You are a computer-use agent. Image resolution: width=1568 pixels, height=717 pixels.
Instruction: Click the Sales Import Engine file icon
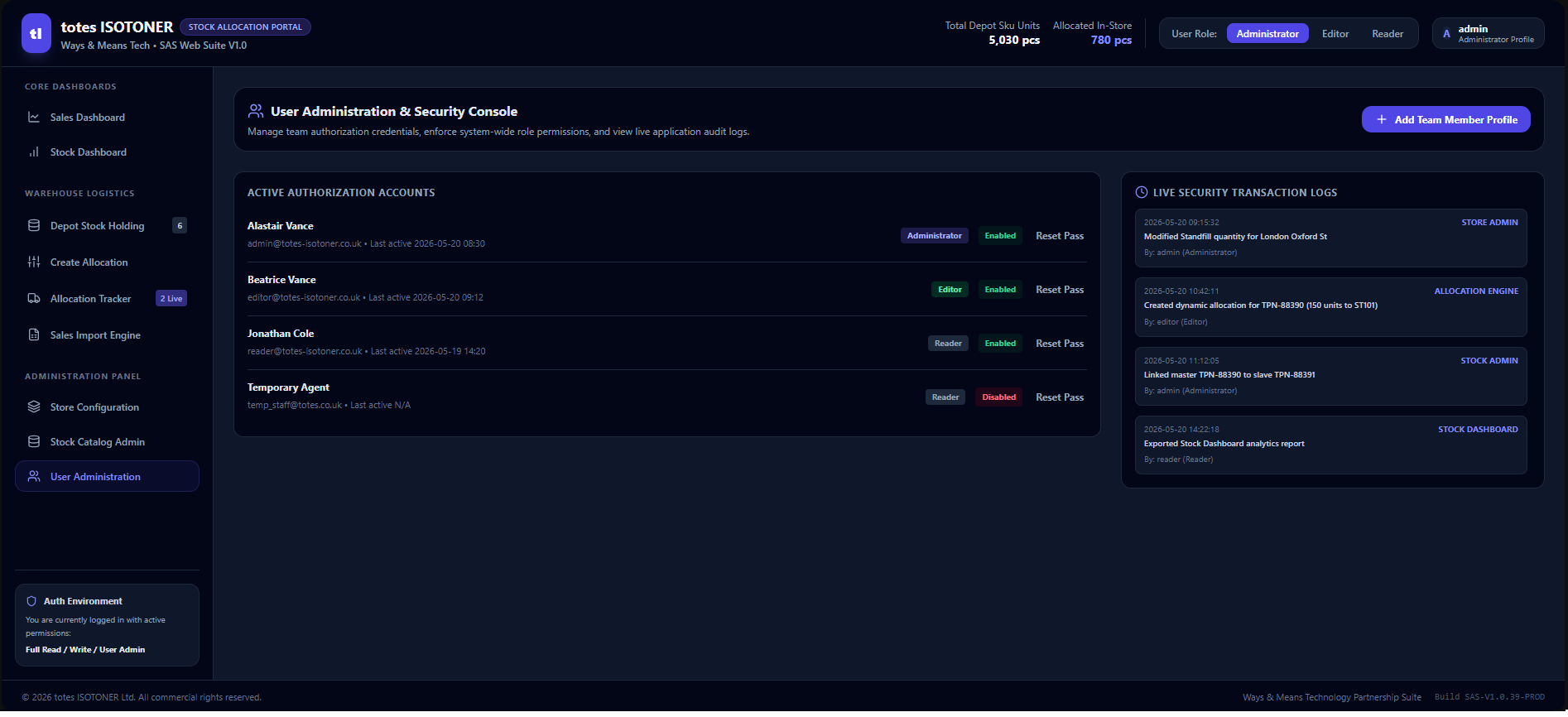tap(34, 335)
